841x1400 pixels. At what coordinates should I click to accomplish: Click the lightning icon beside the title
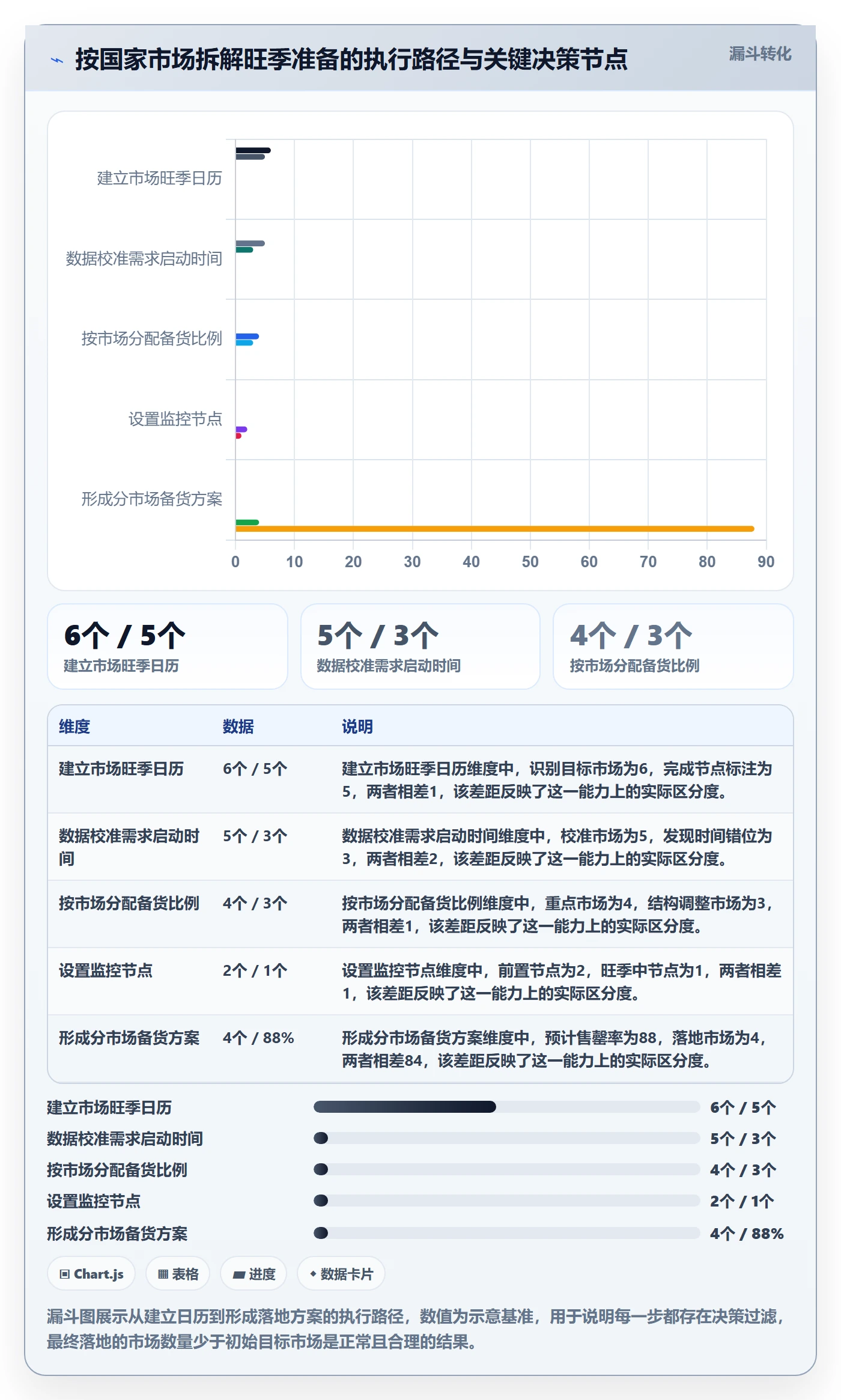[57, 60]
